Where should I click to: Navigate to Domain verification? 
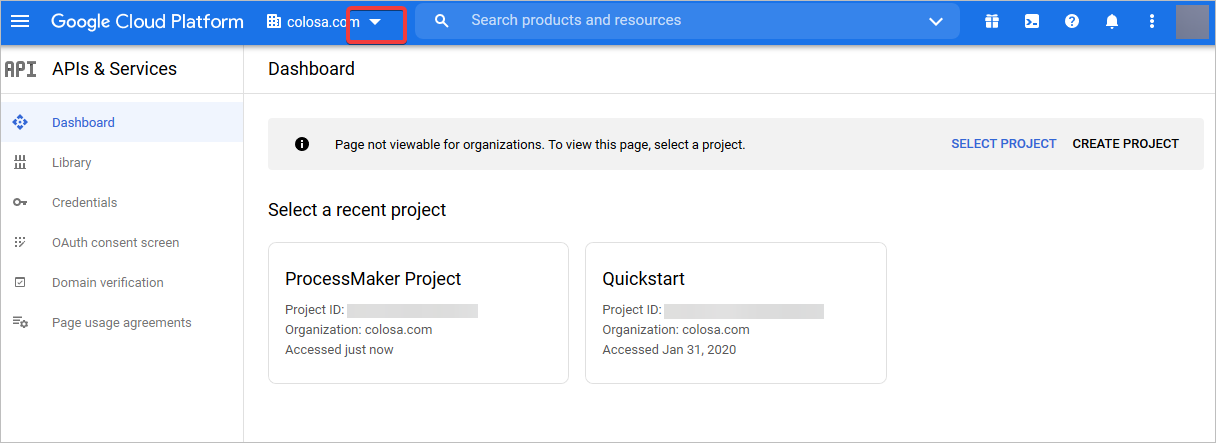coord(107,283)
